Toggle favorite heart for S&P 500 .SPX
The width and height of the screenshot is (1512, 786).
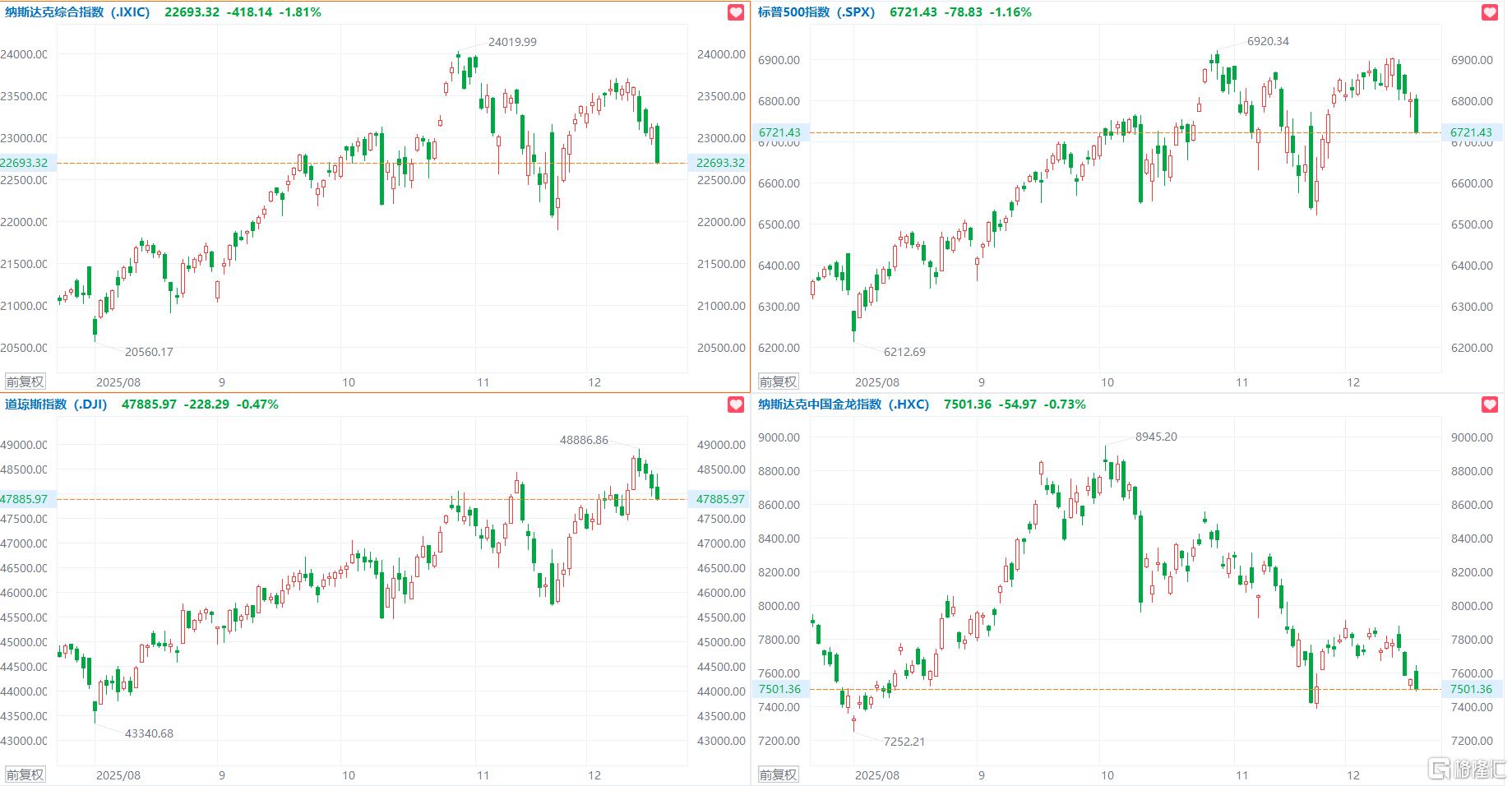pos(1490,12)
